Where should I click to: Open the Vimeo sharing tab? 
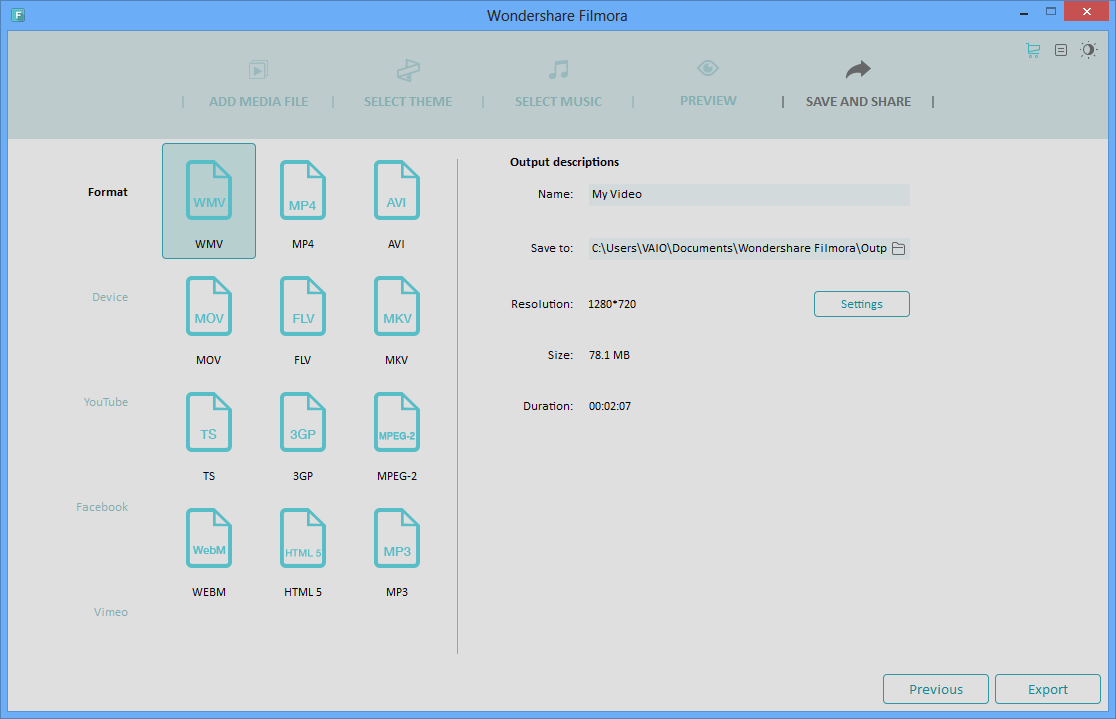(110, 611)
